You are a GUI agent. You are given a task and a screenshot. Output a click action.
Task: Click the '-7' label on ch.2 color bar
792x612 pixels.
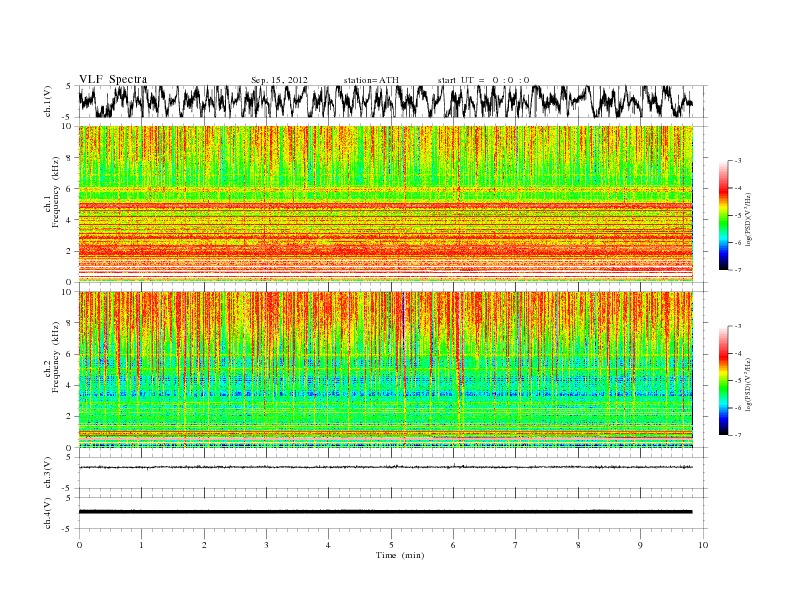[738, 435]
